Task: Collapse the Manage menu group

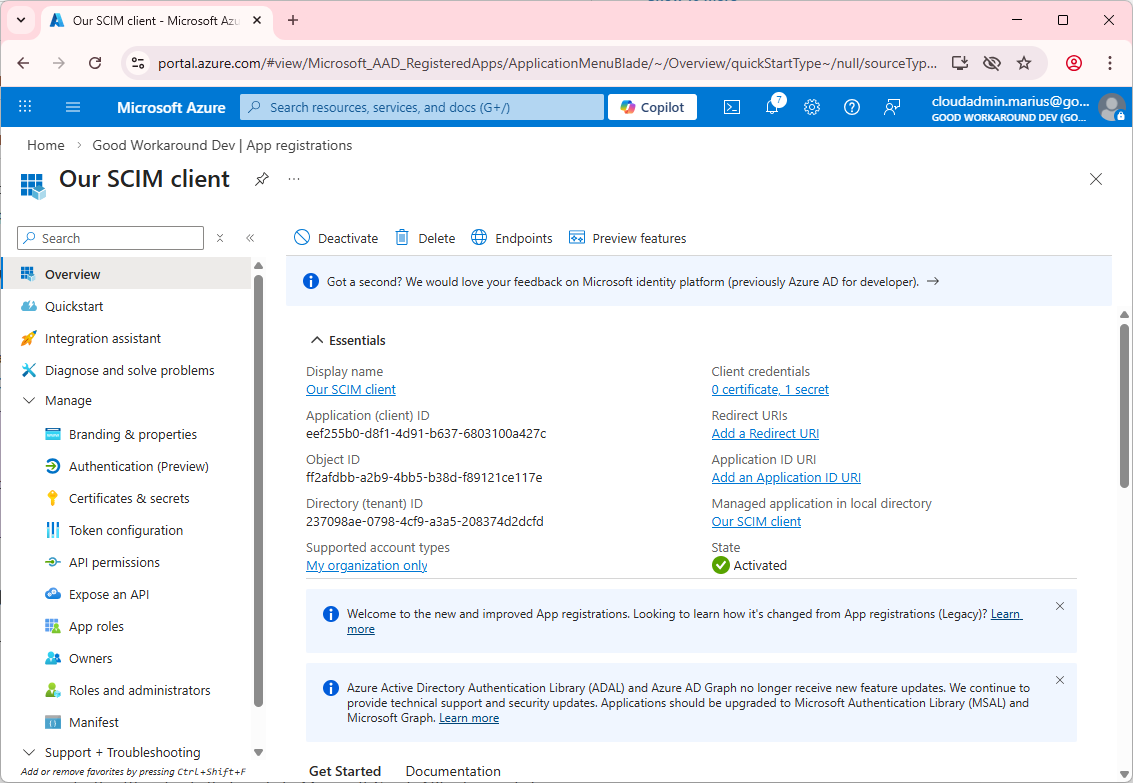Action: 28,400
